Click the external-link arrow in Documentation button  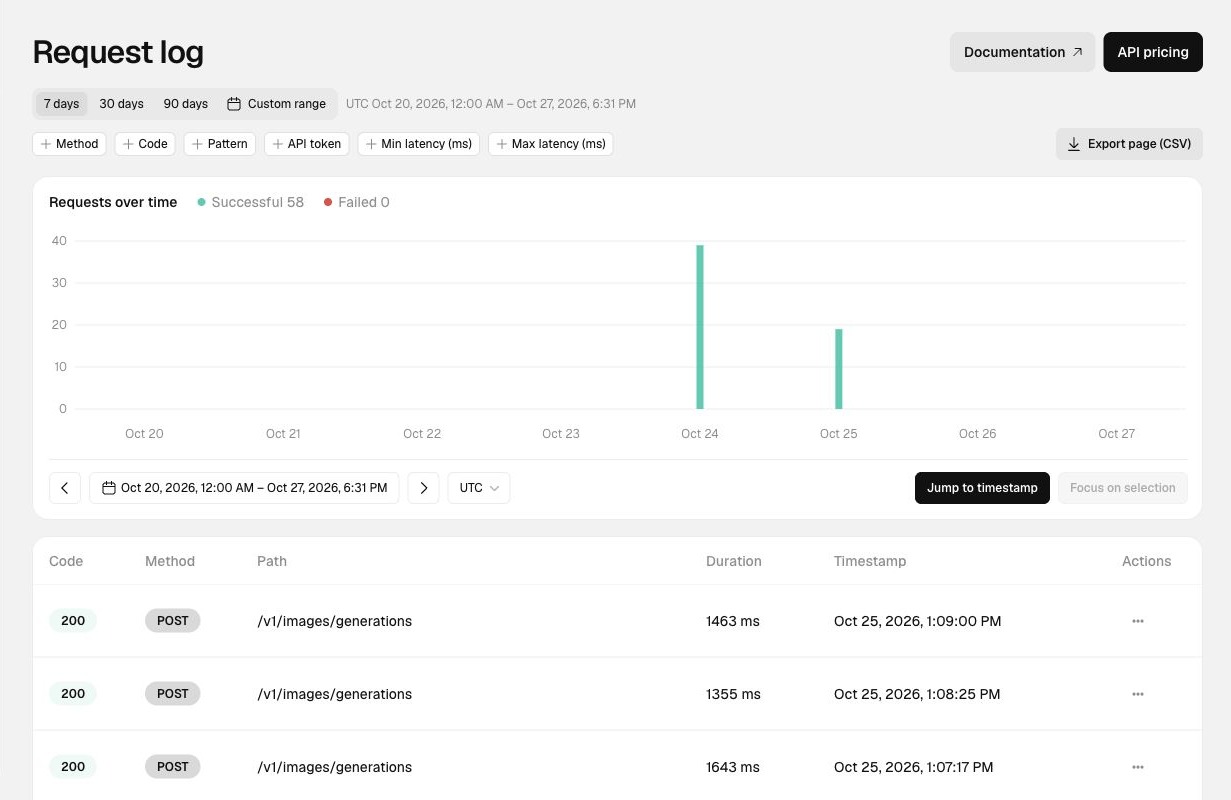coord(1077,52)
